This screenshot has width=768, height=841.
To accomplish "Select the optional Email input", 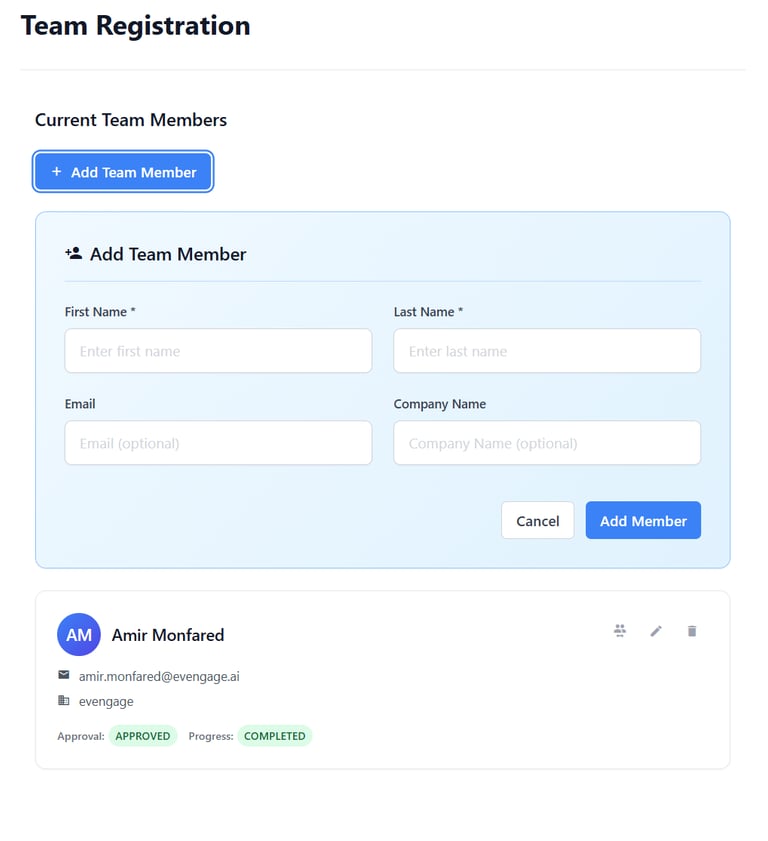I will [x=218, y=443].
